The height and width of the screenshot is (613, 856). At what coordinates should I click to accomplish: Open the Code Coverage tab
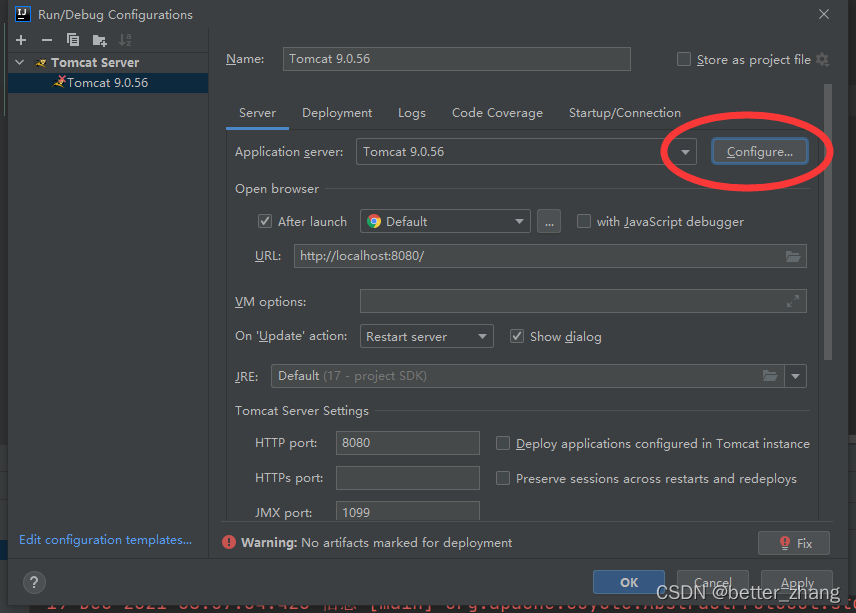pyautogui.click(x=497, y=113)
